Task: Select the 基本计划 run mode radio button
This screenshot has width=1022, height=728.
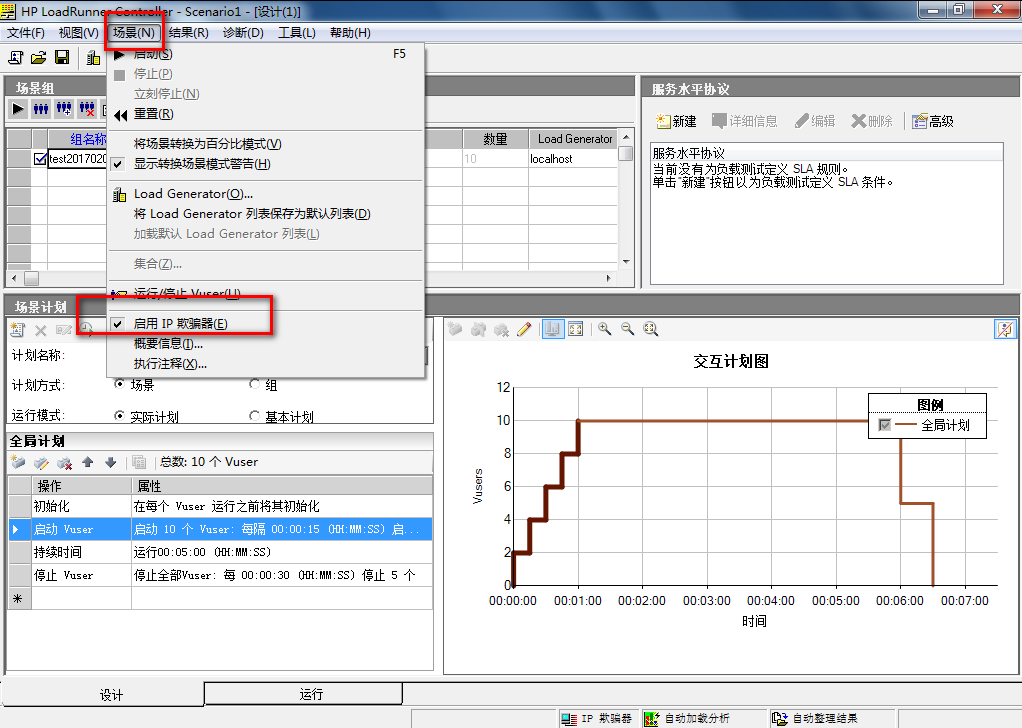Action: [x=254, y=415]
